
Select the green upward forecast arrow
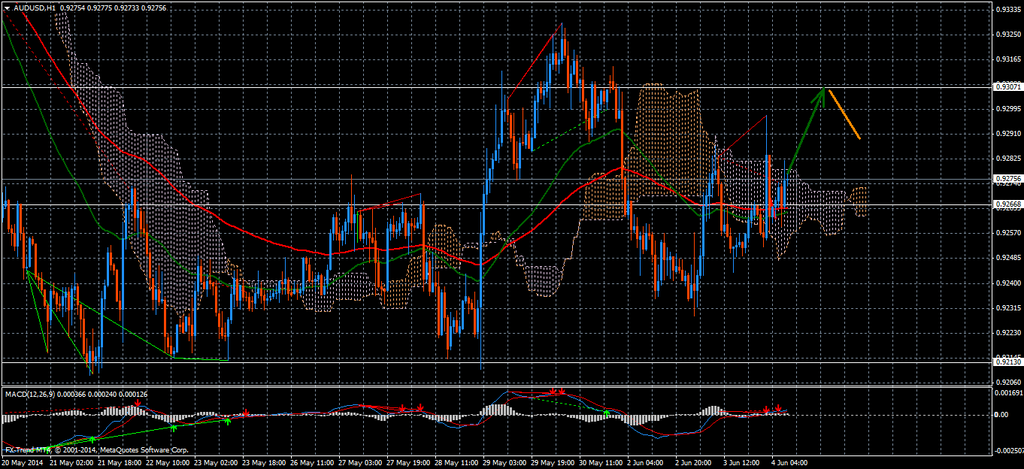pyautogui.click(x=806, y=128)
